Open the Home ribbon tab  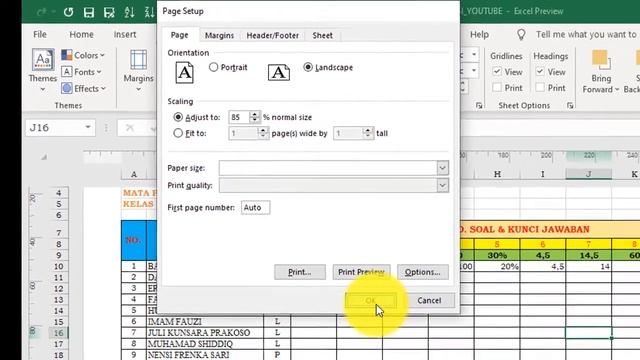[x=81, y=35]
